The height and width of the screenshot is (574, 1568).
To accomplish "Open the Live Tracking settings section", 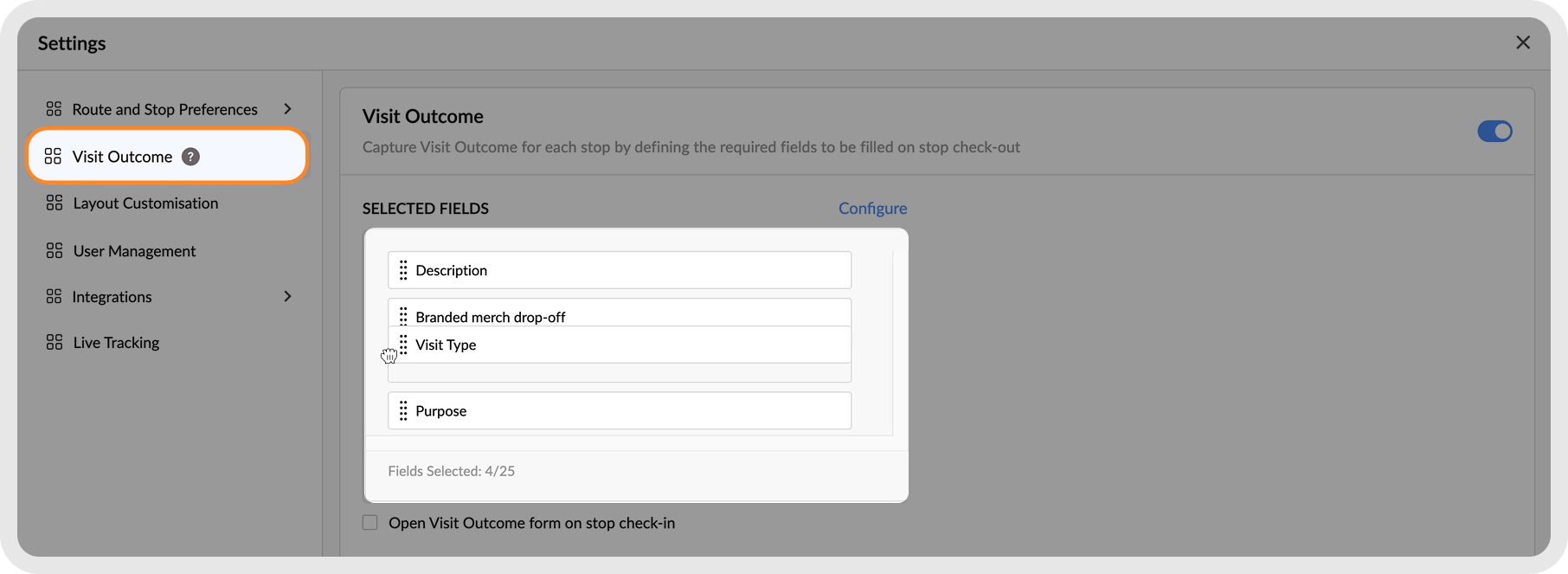I will click(116, 343).
